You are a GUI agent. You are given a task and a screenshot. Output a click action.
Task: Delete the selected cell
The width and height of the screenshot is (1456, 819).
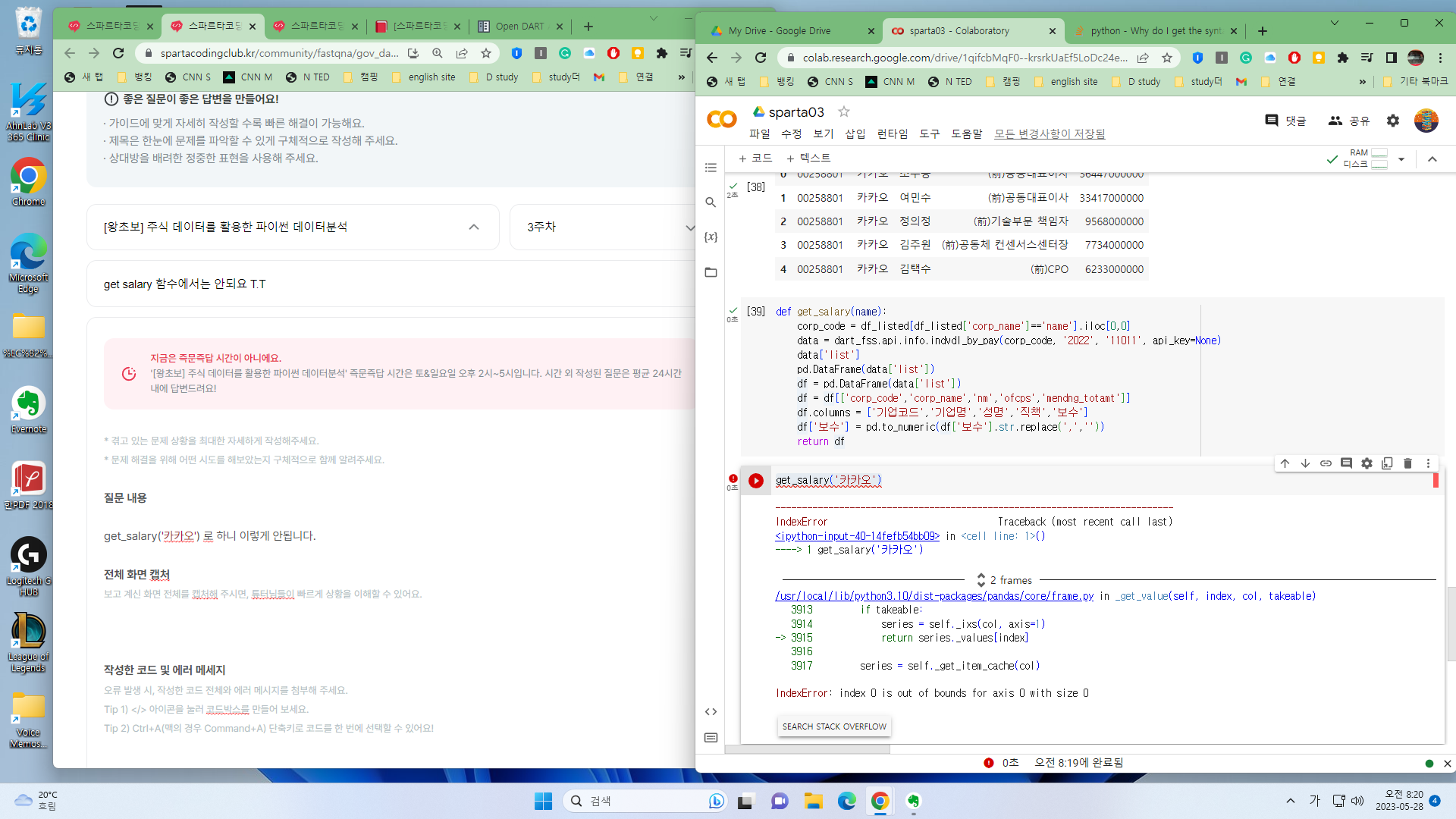pyautogui.click(x=1407, y=463)
